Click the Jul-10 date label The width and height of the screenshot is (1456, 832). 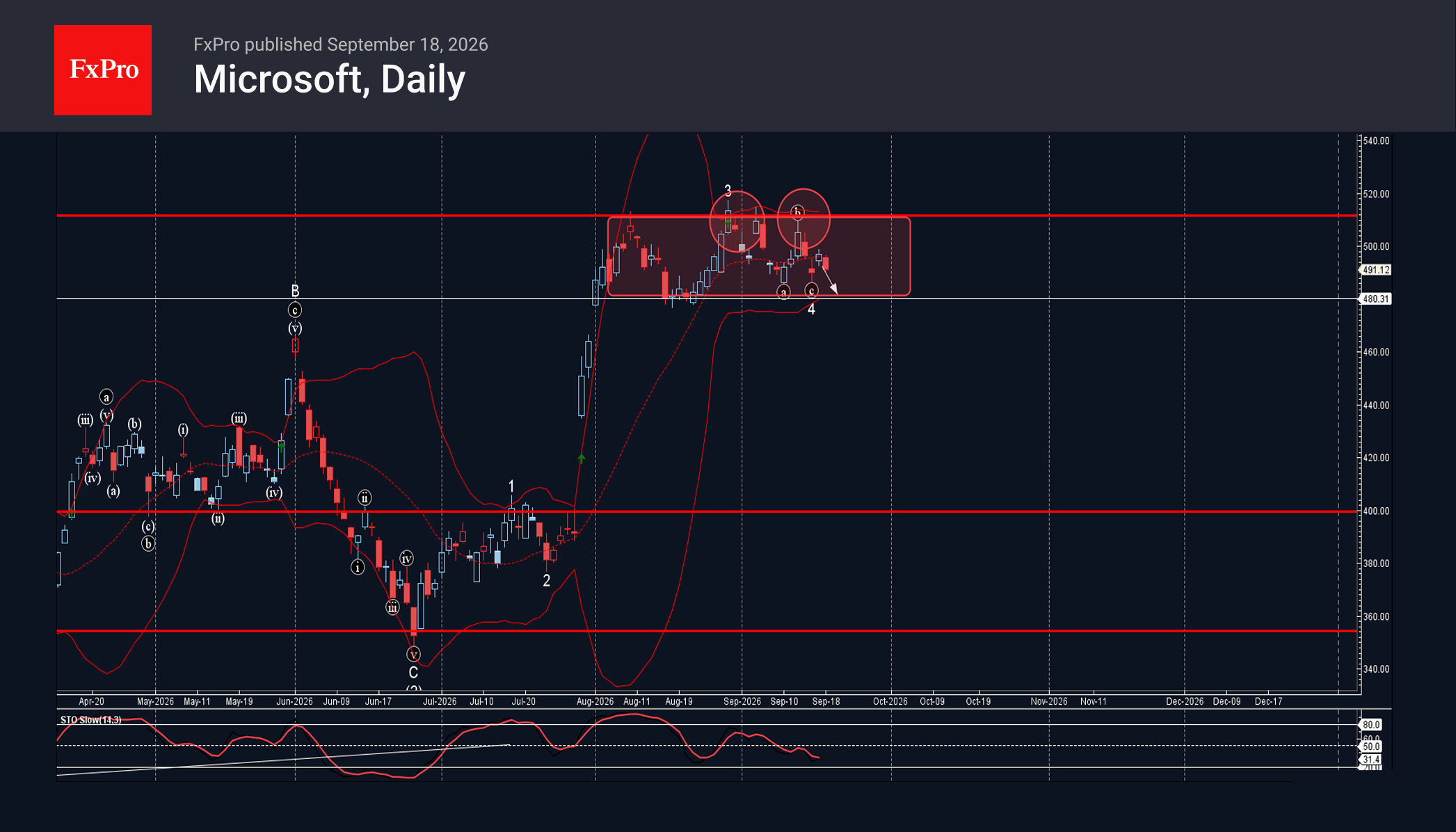click(x=481, y=702)
